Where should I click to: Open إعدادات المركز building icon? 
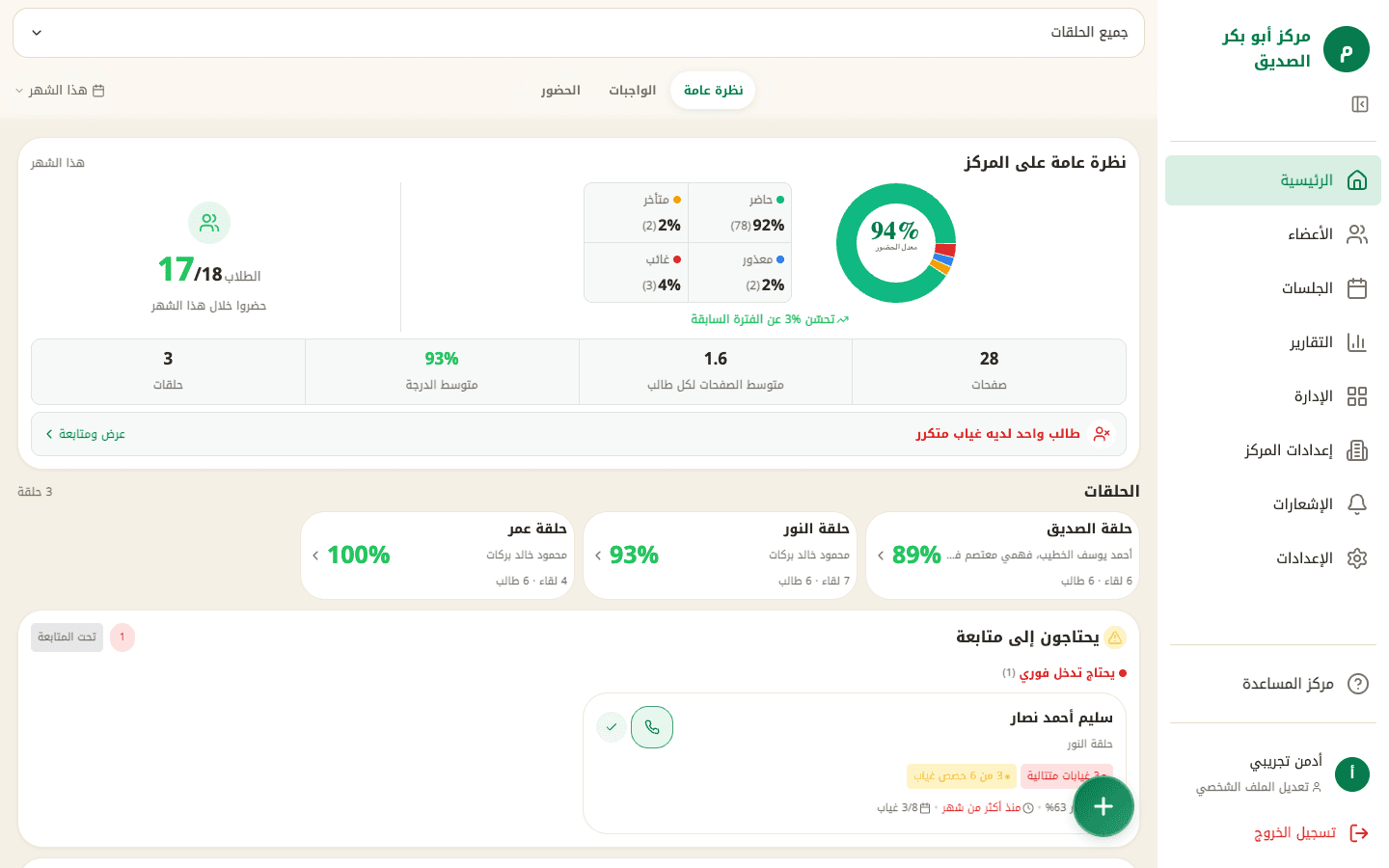(1357, 450)
